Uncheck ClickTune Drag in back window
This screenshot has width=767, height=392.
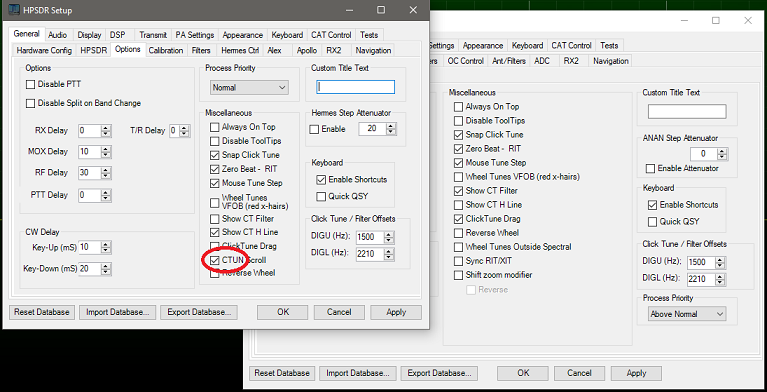coord(458,219)
